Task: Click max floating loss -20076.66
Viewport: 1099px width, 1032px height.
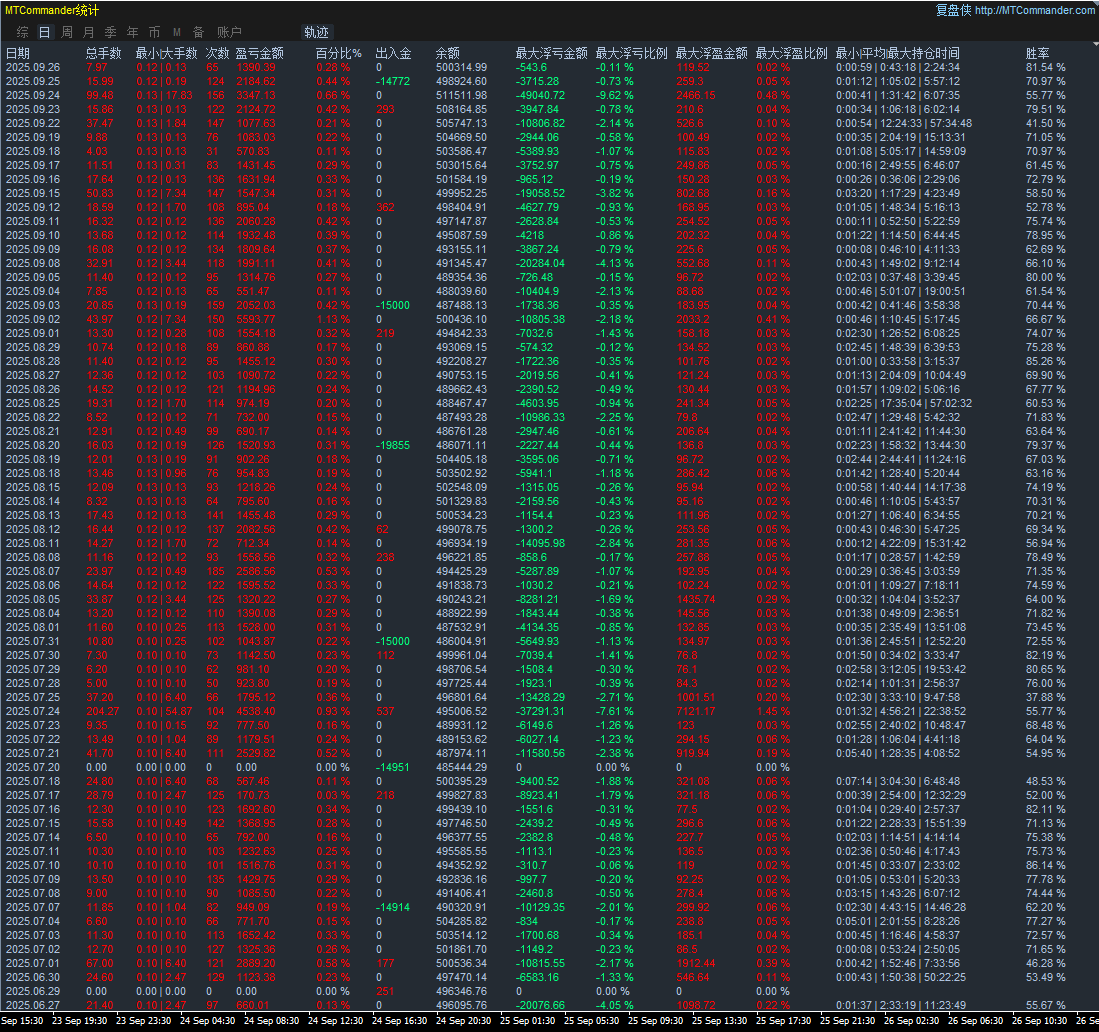Action: coord(540,1005)
